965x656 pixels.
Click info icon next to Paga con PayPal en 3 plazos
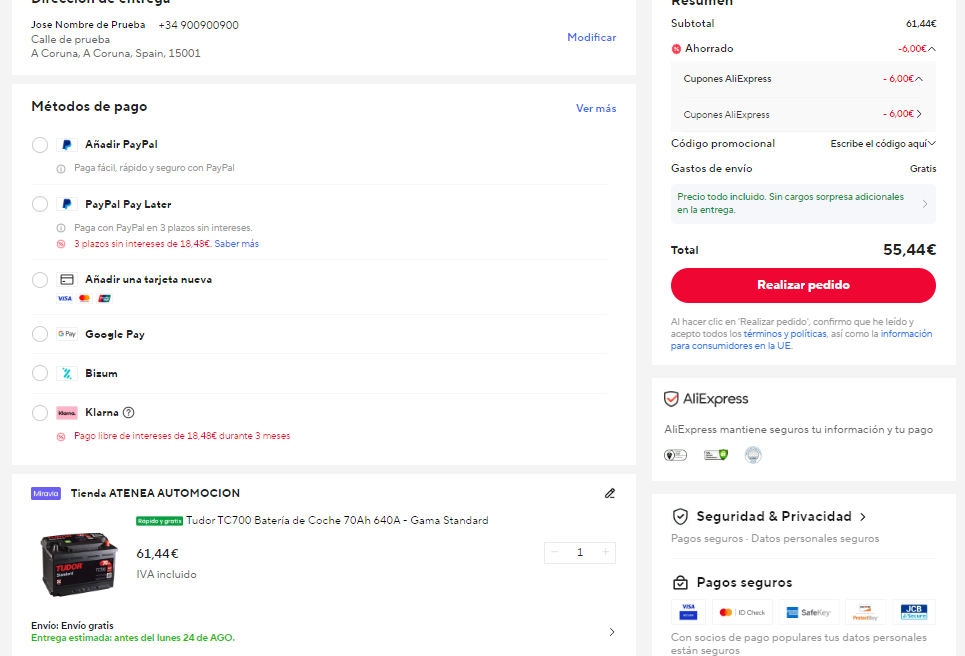pos(61,228)
